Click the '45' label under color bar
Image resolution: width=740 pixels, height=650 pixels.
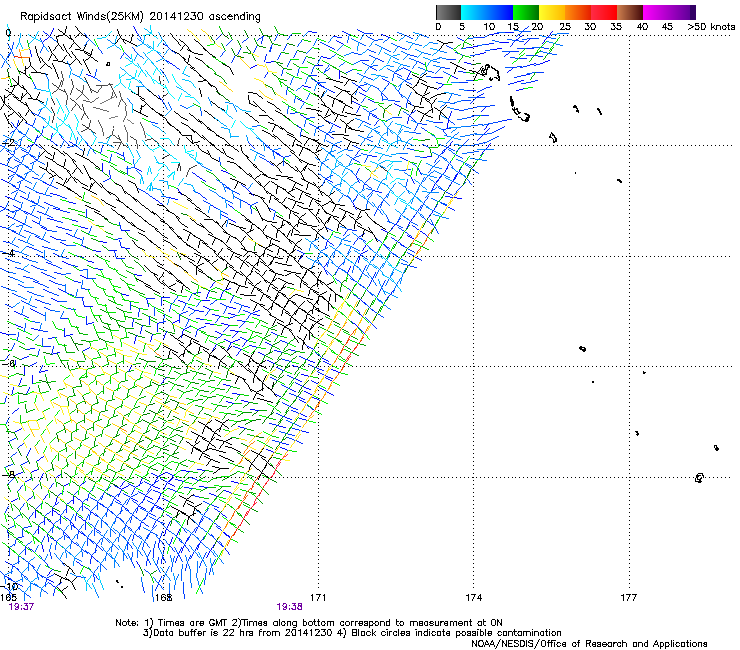(667, 27)
